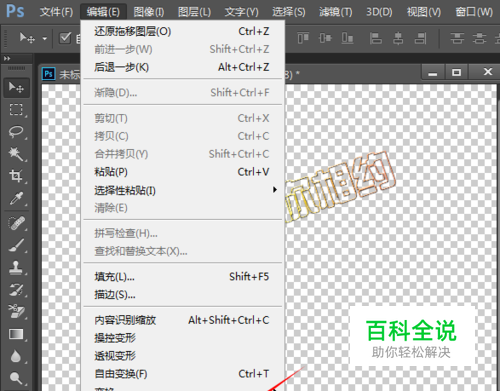Choose 粘贴(P) menu entry
The image size is (500, 391).
click(183, 172)
